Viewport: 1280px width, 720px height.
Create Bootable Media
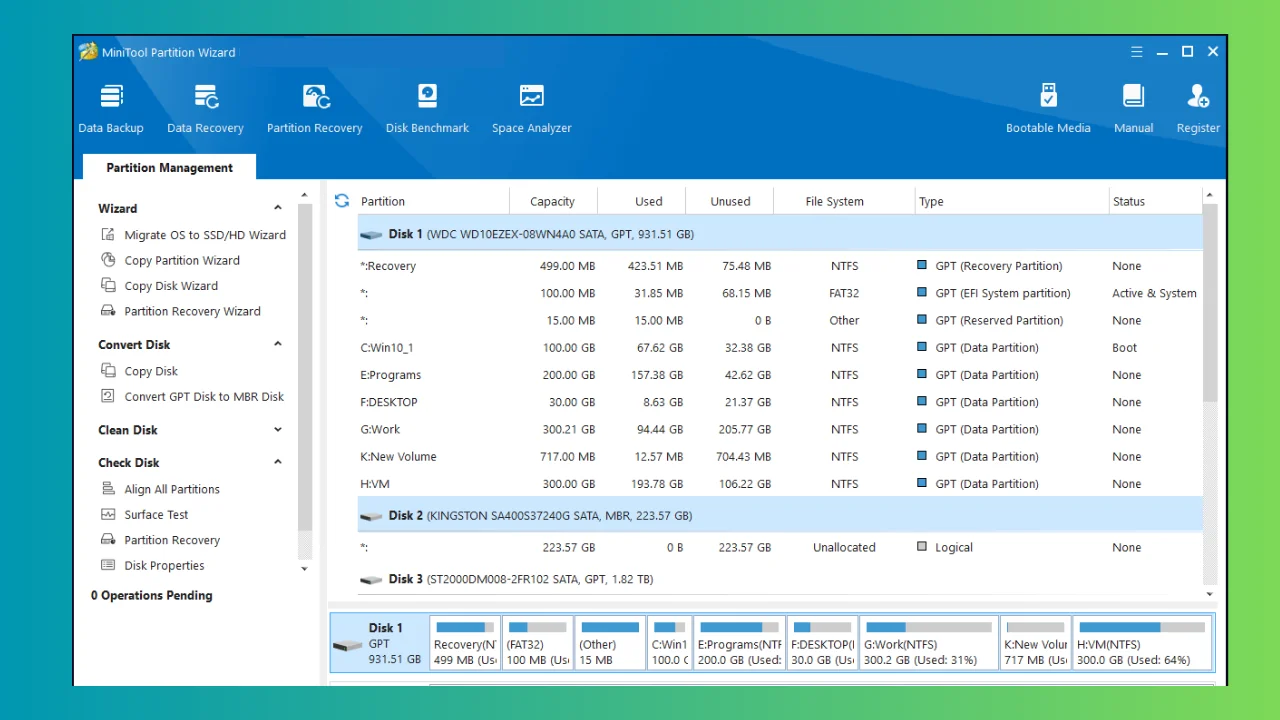pos(1048,109)
